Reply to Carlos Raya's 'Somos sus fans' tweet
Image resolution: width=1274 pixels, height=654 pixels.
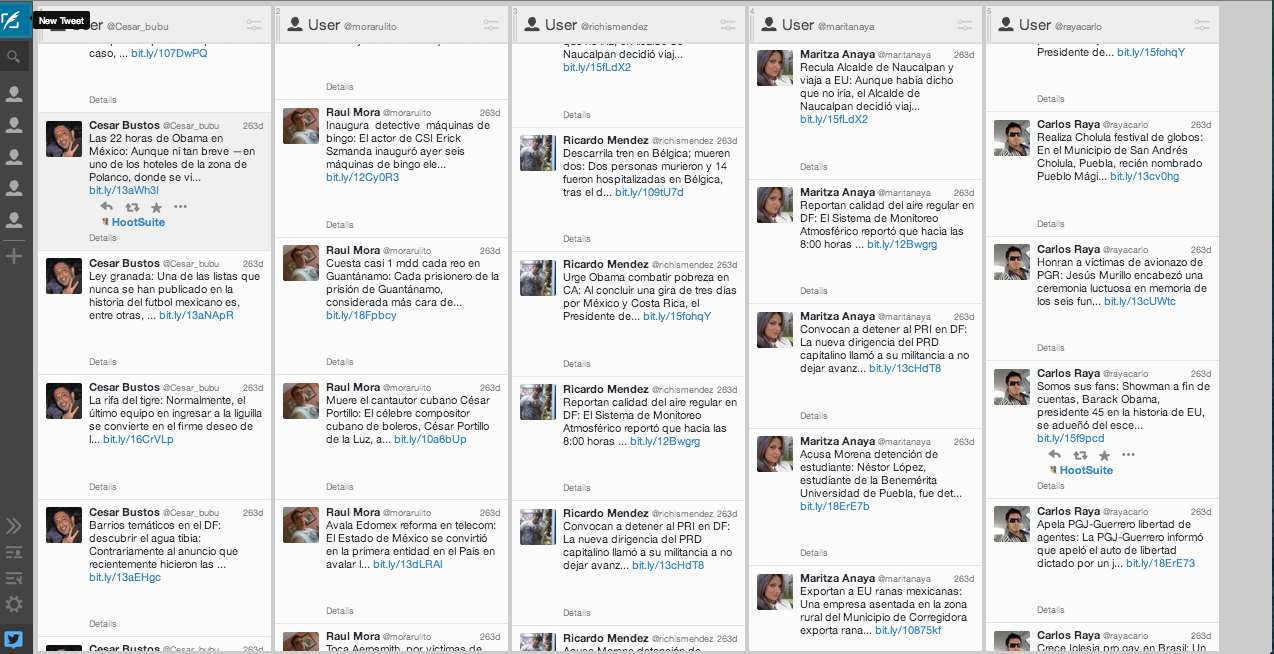tap(1054, 455)
